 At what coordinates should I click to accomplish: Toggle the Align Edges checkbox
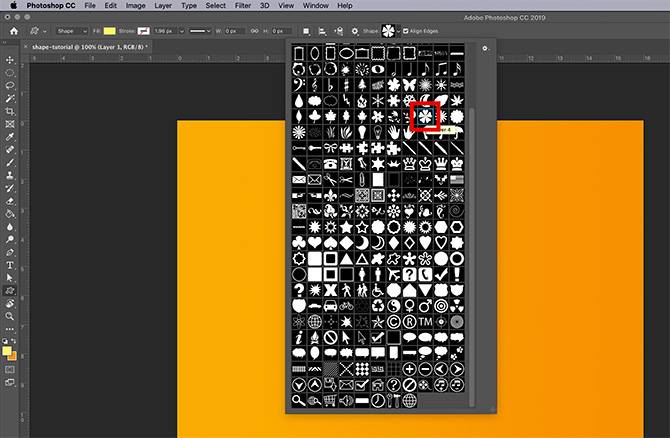point(406,31)
